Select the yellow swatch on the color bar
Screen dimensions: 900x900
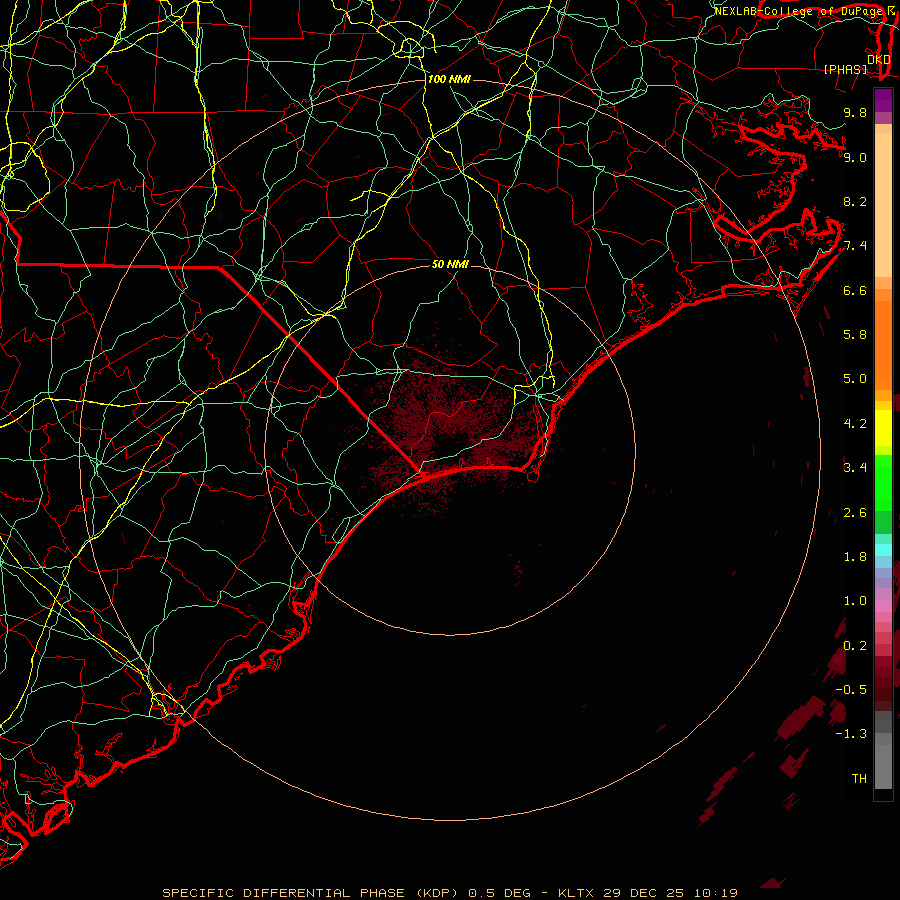pos(883,428)
